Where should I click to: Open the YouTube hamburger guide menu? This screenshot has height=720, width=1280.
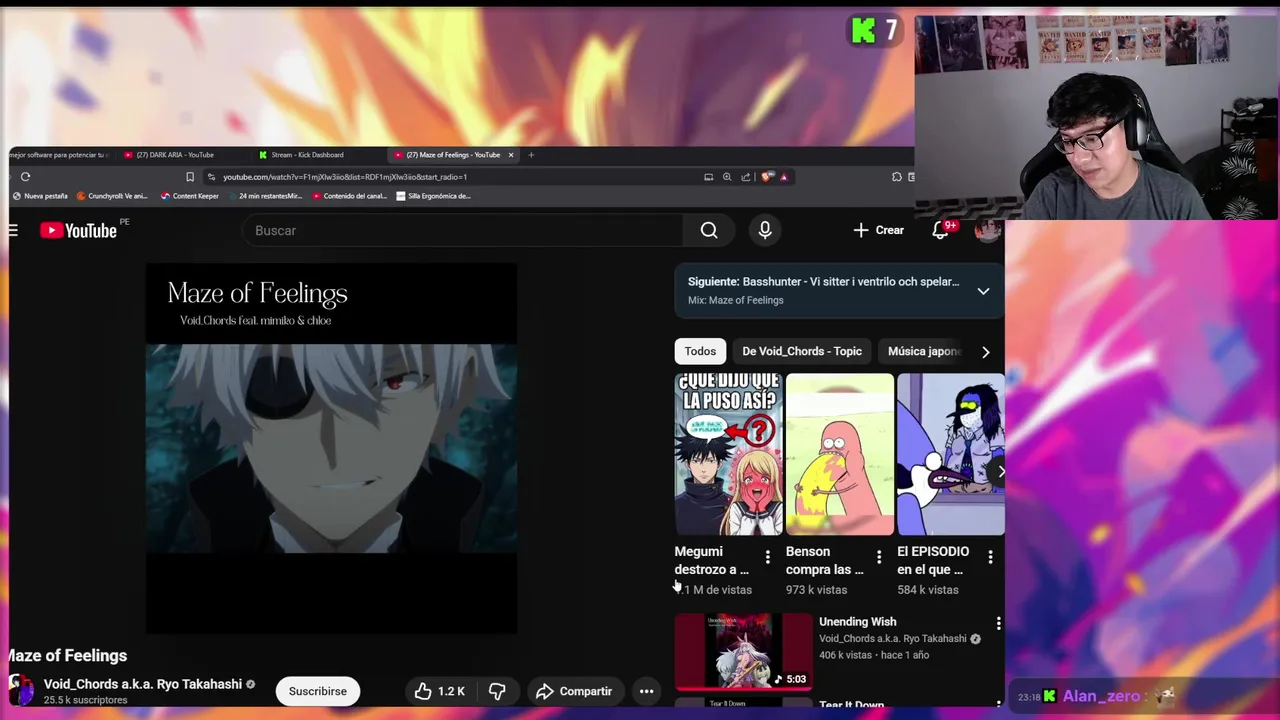pyautogui.click(x=13, y=230)
